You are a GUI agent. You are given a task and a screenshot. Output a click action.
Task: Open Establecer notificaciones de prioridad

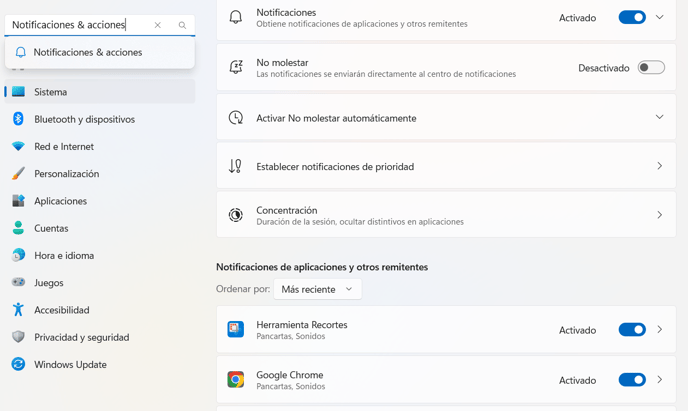pyautogui.click(x=446, y=166)
